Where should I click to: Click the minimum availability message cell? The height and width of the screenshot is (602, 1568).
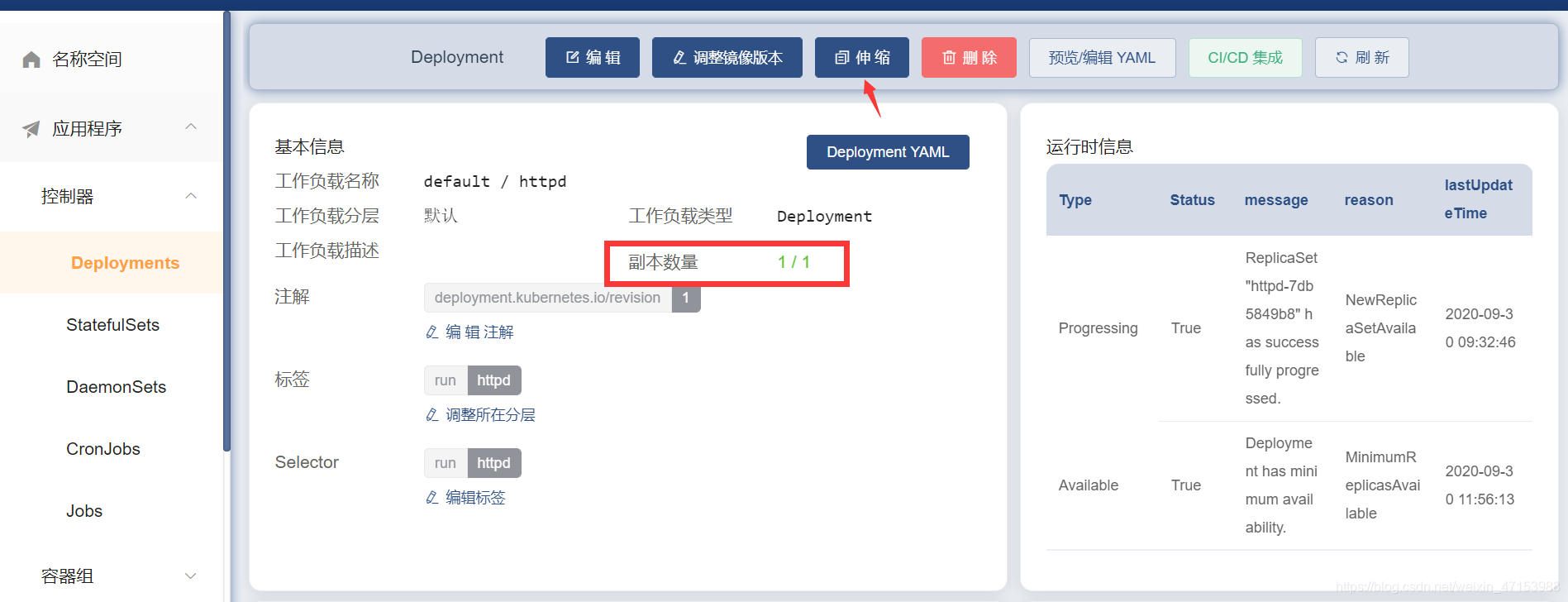1281,485
